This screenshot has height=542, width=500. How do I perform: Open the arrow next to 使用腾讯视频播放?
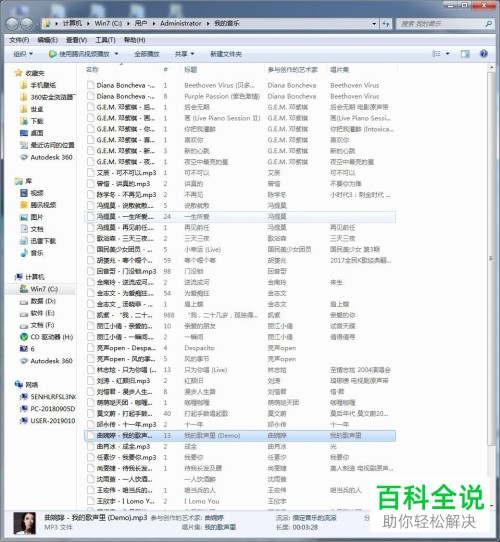pyautogui.click(x=116, y=54)
